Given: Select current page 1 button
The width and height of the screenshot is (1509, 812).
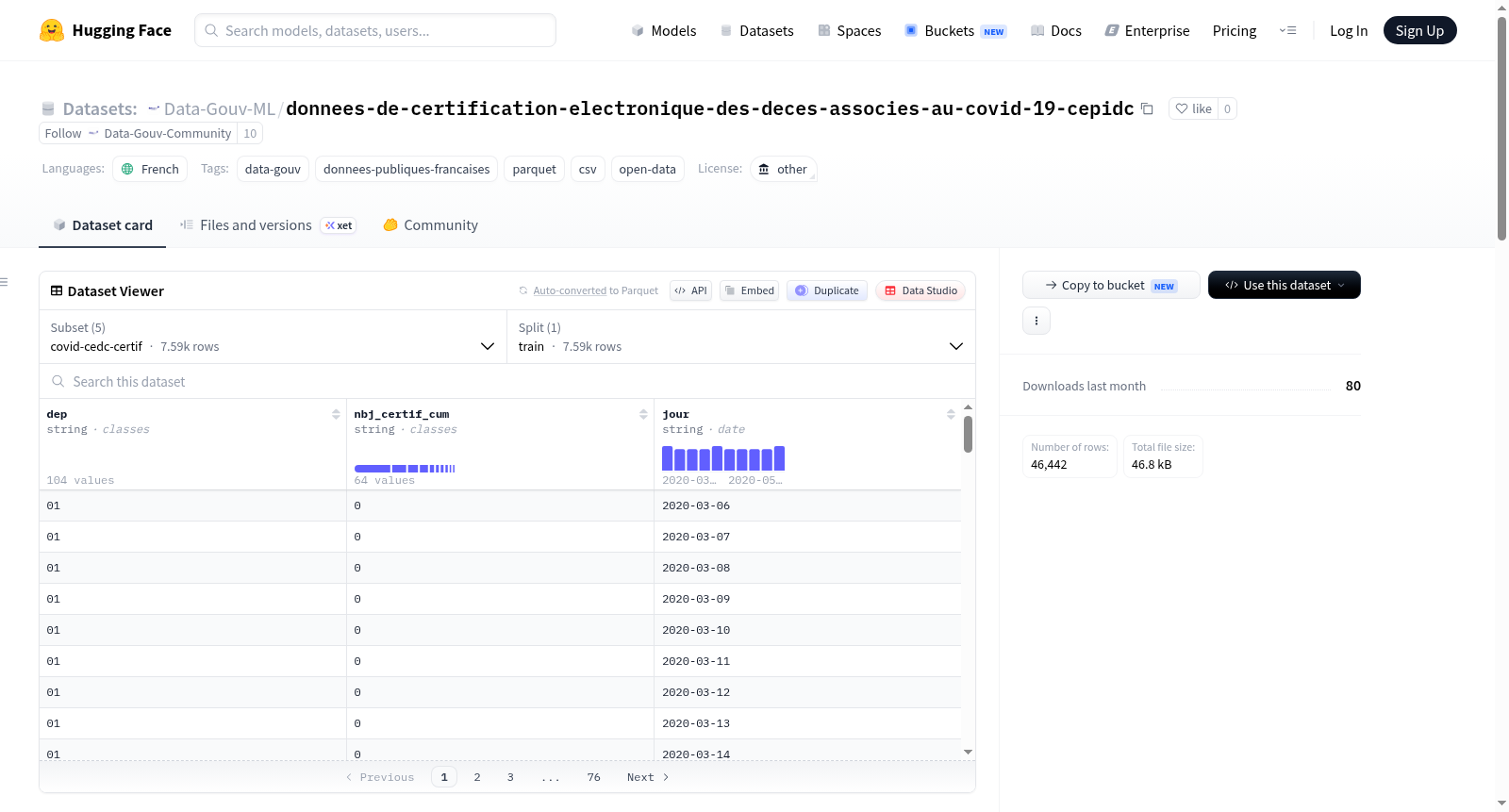Looking at the screenshot, I should point(444,777).
